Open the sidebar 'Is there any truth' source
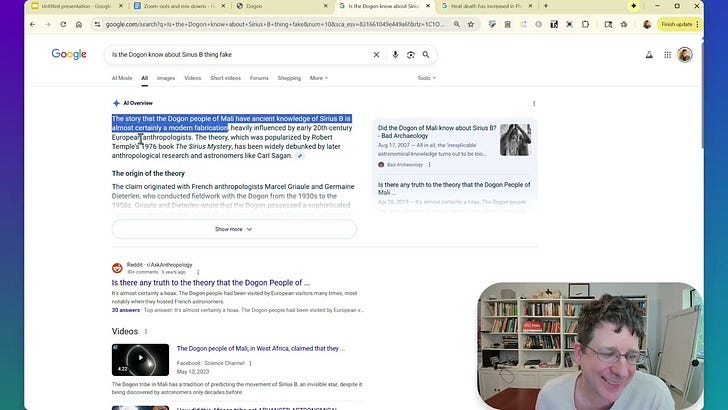This screenshot has width=728, height=410. coord(454,189)
